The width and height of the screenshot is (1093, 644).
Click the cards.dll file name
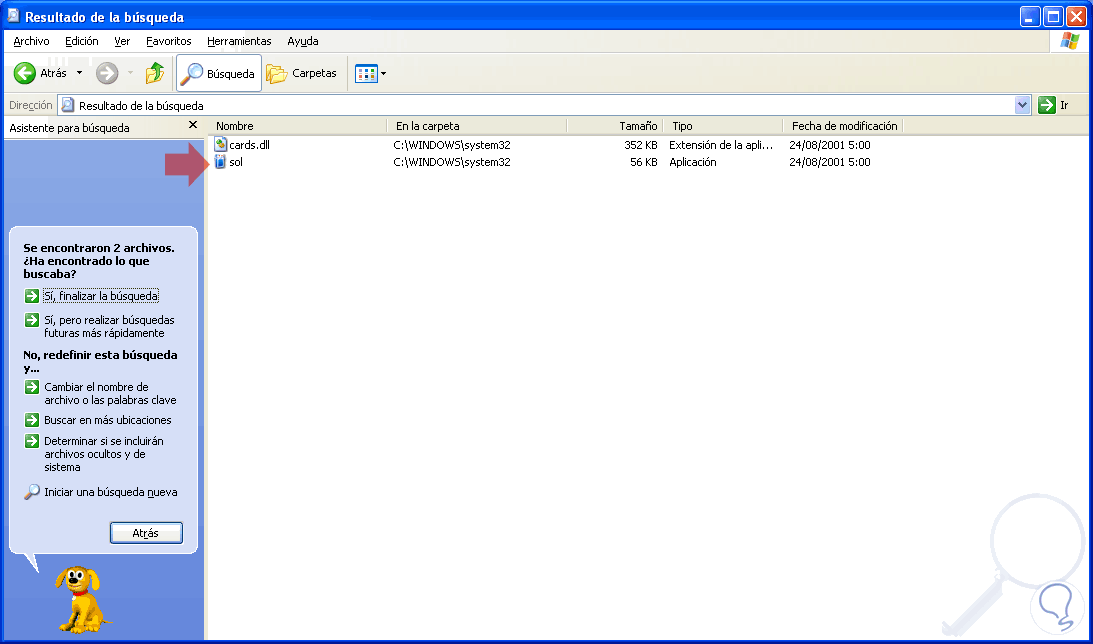250,145
